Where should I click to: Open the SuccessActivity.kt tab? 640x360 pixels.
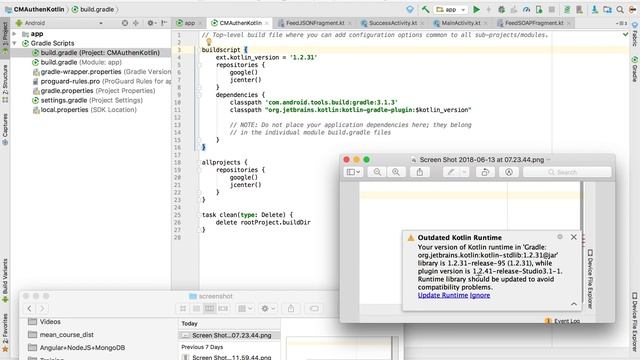[392, 23]
